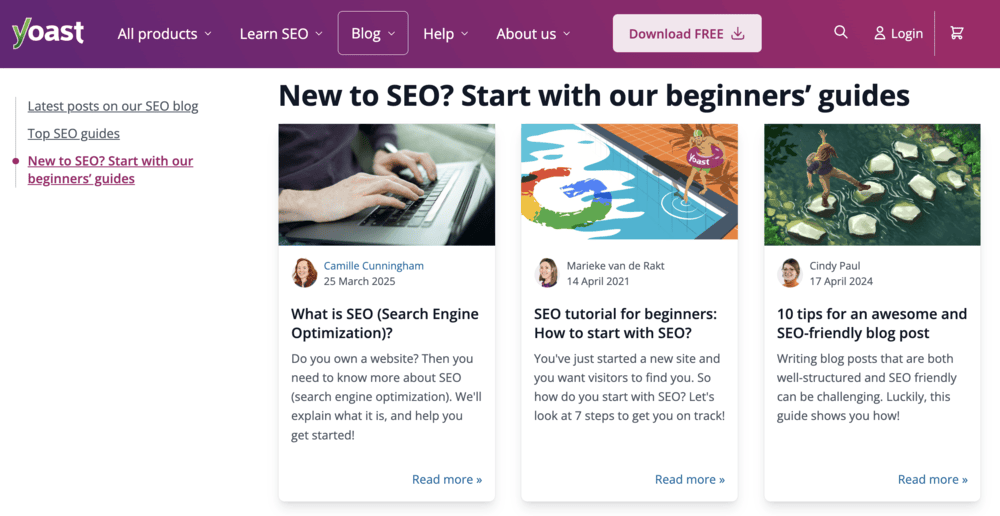Screen dimensions: 1000x516
Task: Open the Google pool illustration thumbnail
Action: click(x=629, y=184)
